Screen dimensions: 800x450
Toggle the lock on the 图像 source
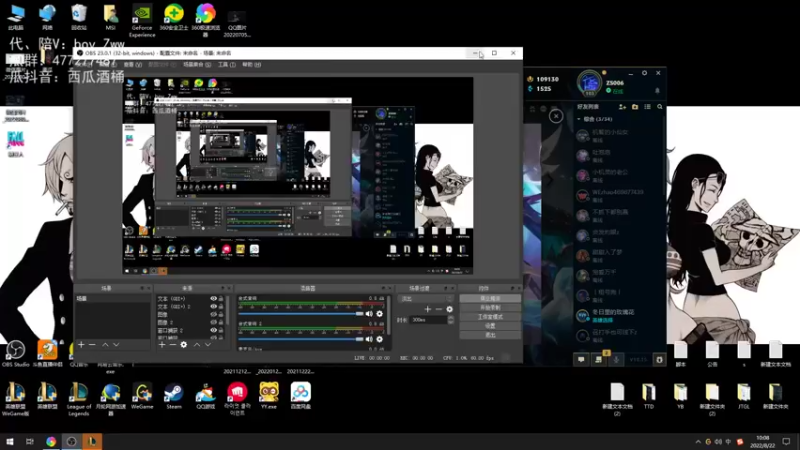221,315
